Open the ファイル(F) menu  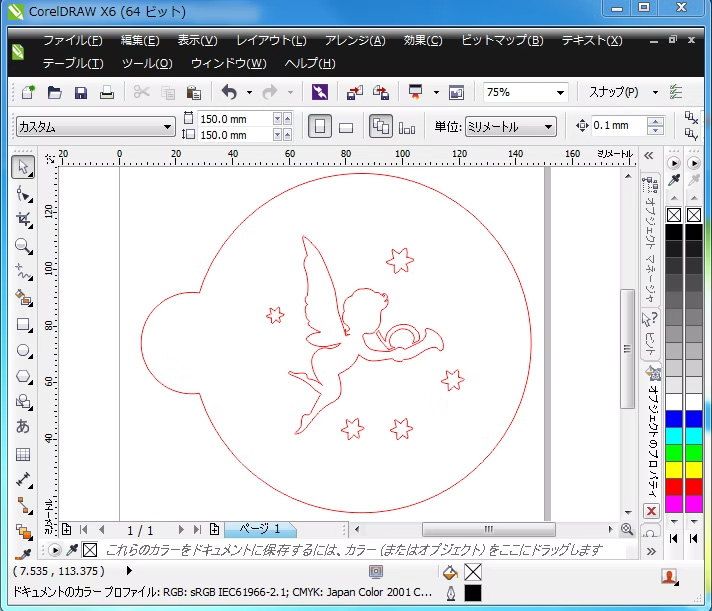[72, 41]
